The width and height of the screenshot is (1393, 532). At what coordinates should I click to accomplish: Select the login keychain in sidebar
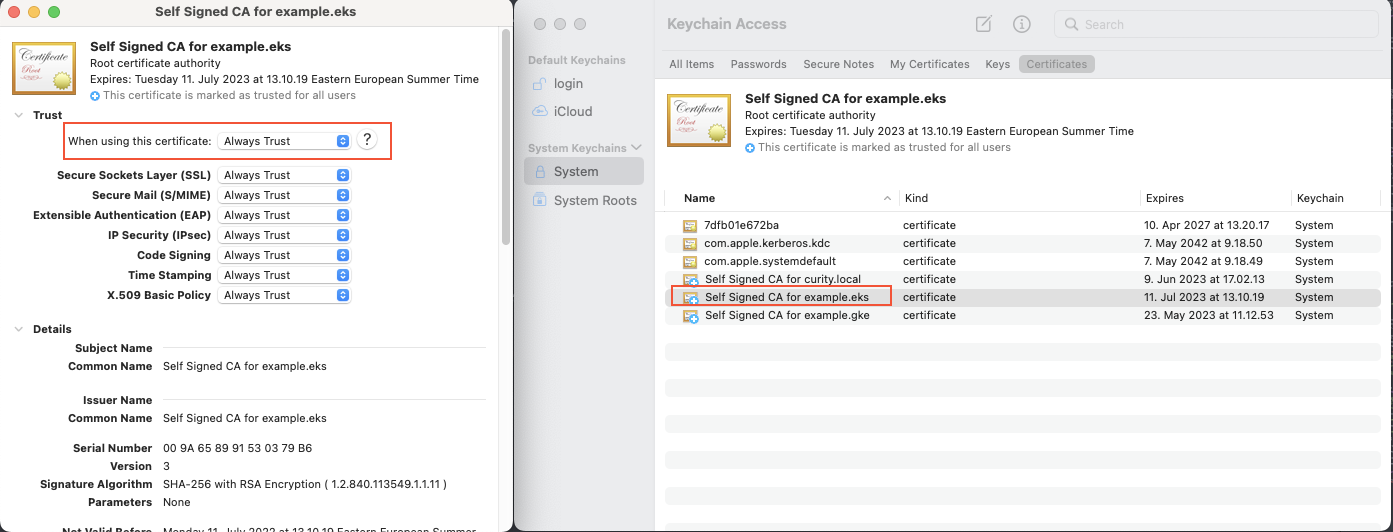coord(568,84)
